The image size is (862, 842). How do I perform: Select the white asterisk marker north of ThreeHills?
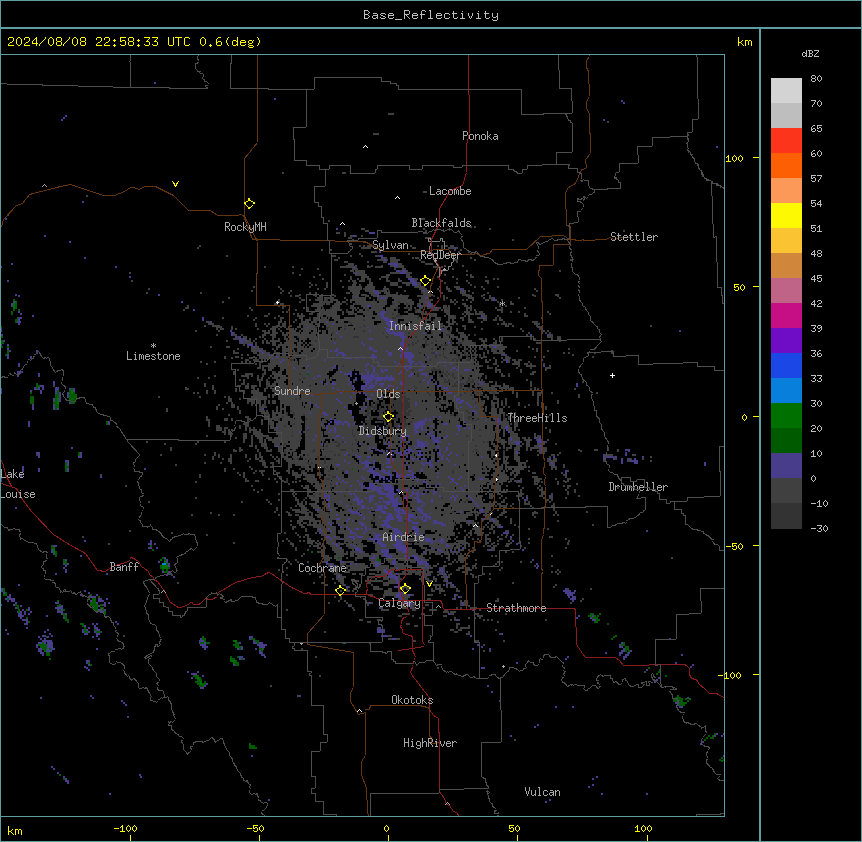coord(502,303)
